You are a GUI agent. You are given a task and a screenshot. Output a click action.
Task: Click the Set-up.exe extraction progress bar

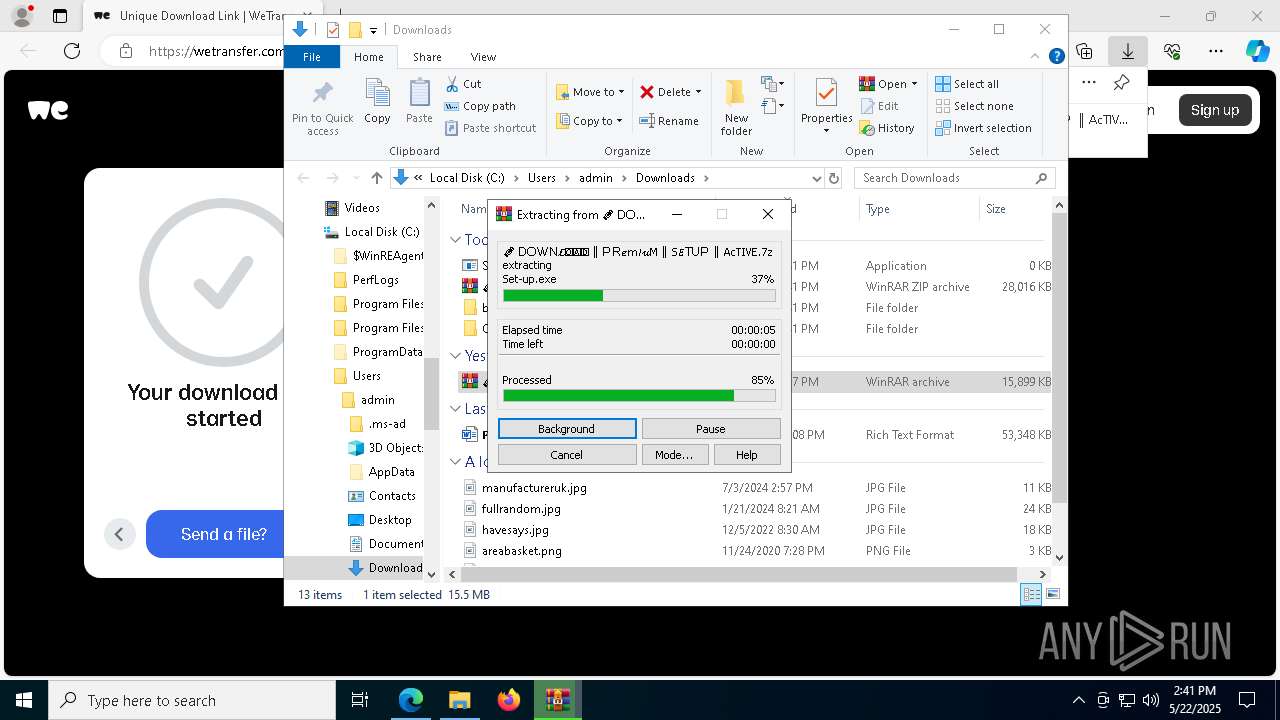click(x=639, y=296)
